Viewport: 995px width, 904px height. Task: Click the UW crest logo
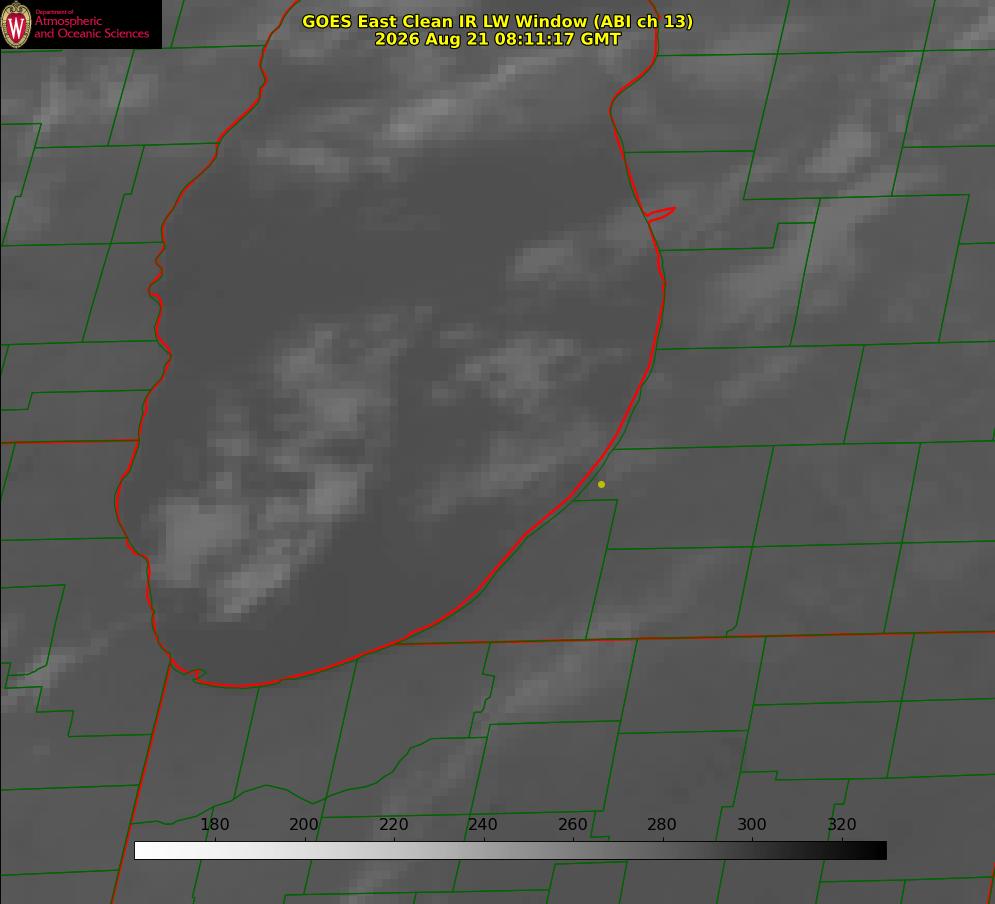(16, 24)
